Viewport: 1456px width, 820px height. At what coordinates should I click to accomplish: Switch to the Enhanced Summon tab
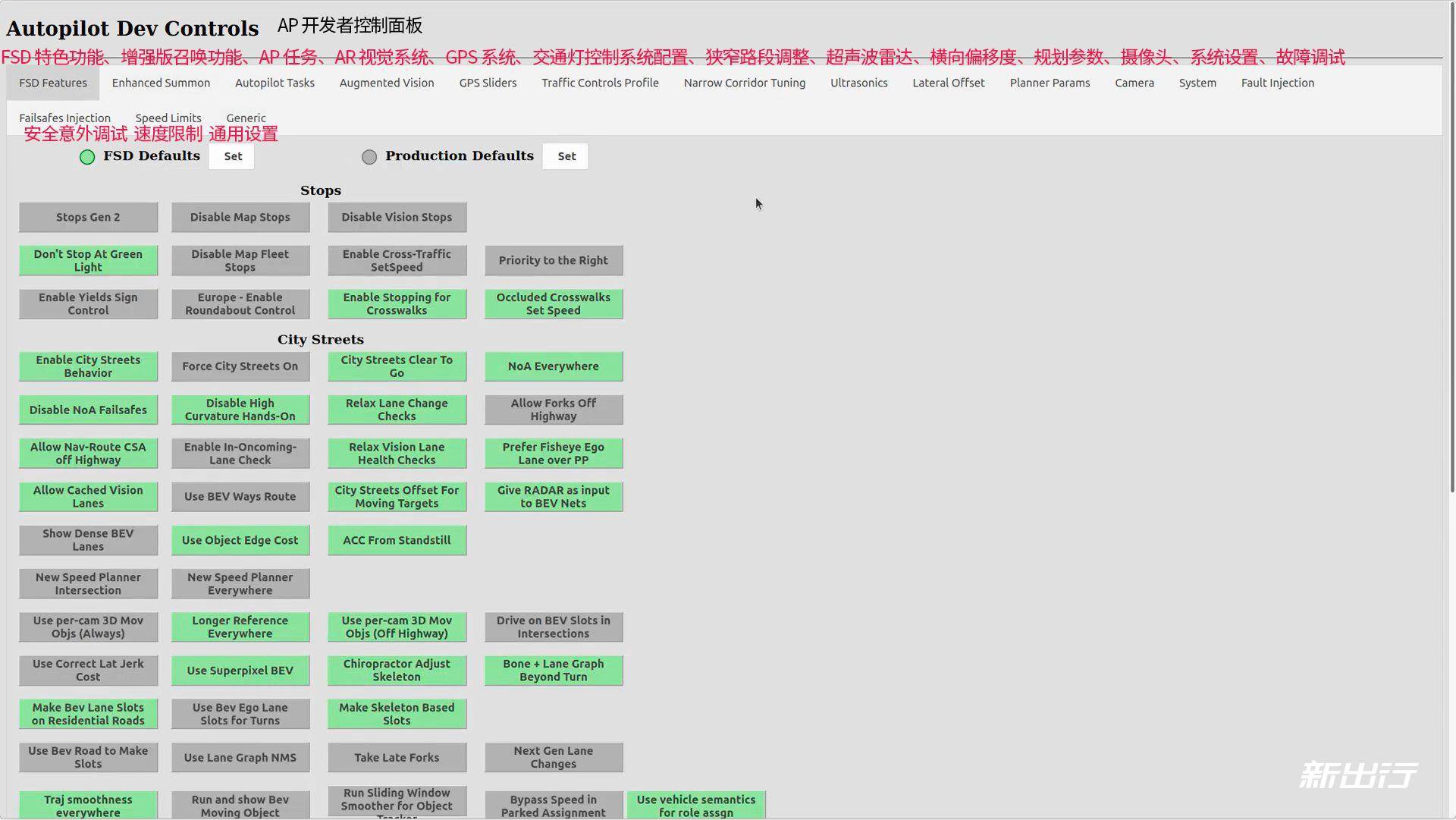(161, 83)
